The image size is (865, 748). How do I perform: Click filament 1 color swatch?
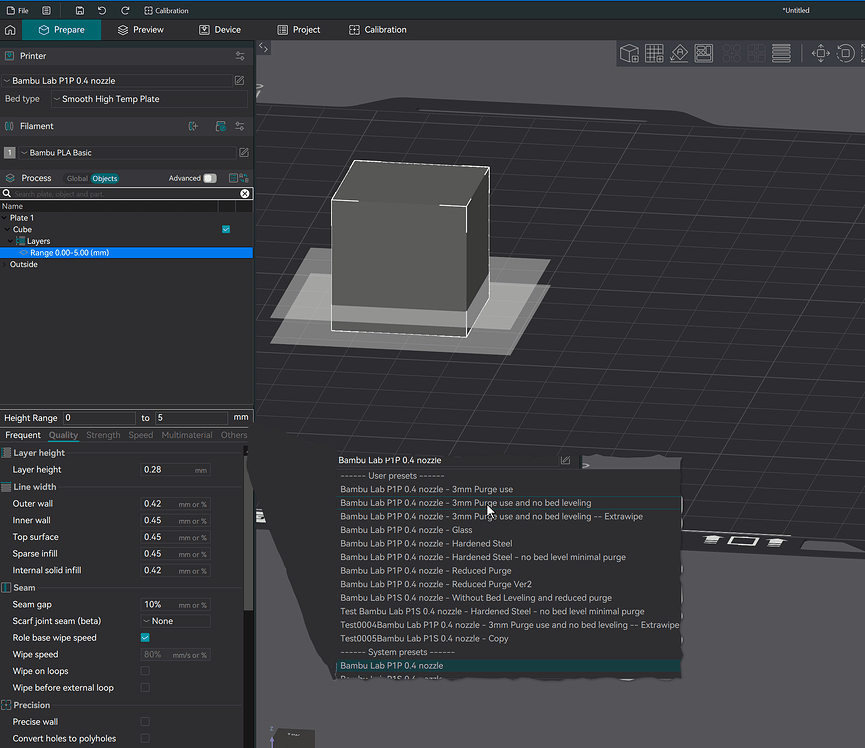coord(9,153)
